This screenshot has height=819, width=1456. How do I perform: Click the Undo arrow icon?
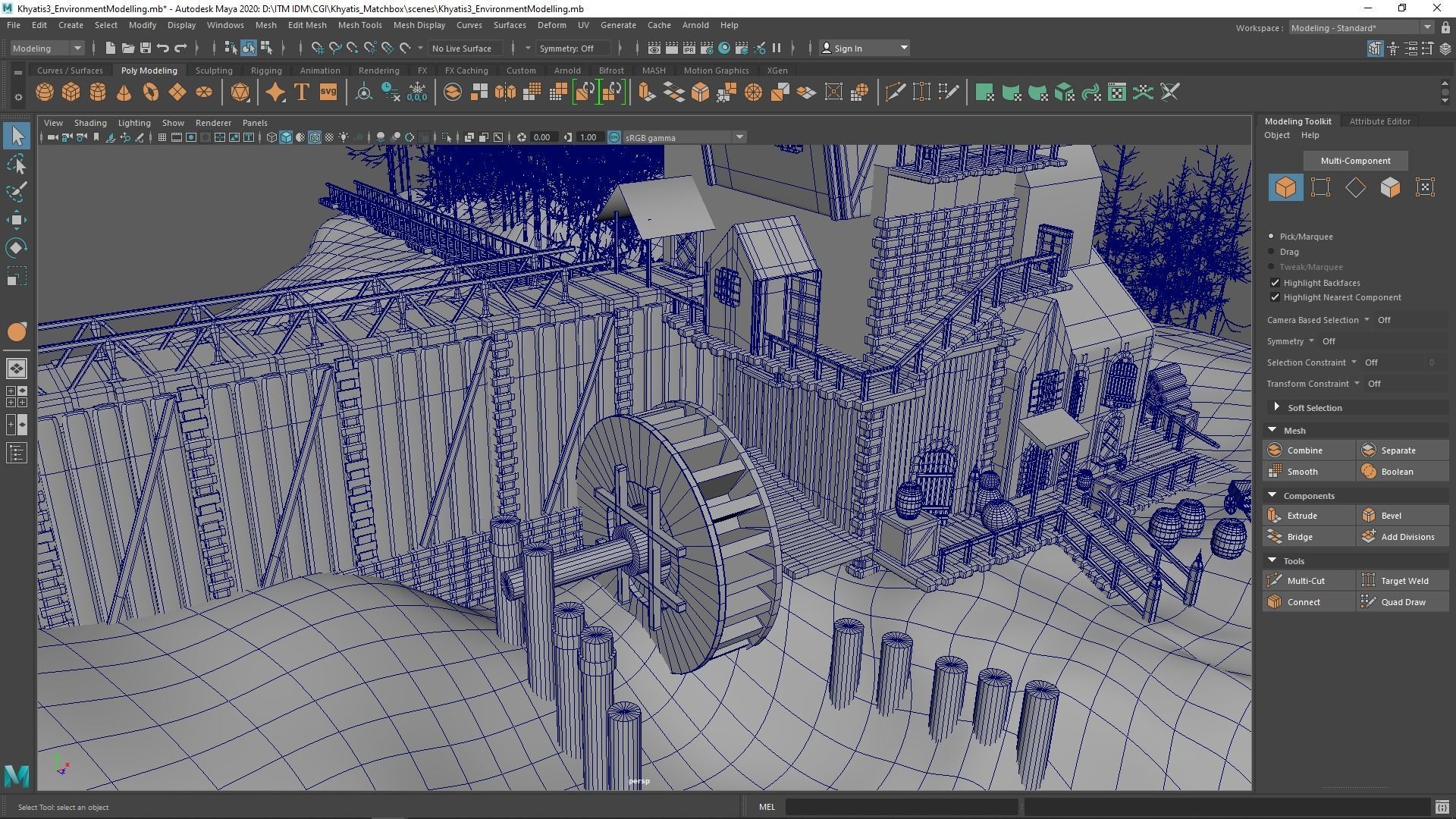click(x=163, y=48)
